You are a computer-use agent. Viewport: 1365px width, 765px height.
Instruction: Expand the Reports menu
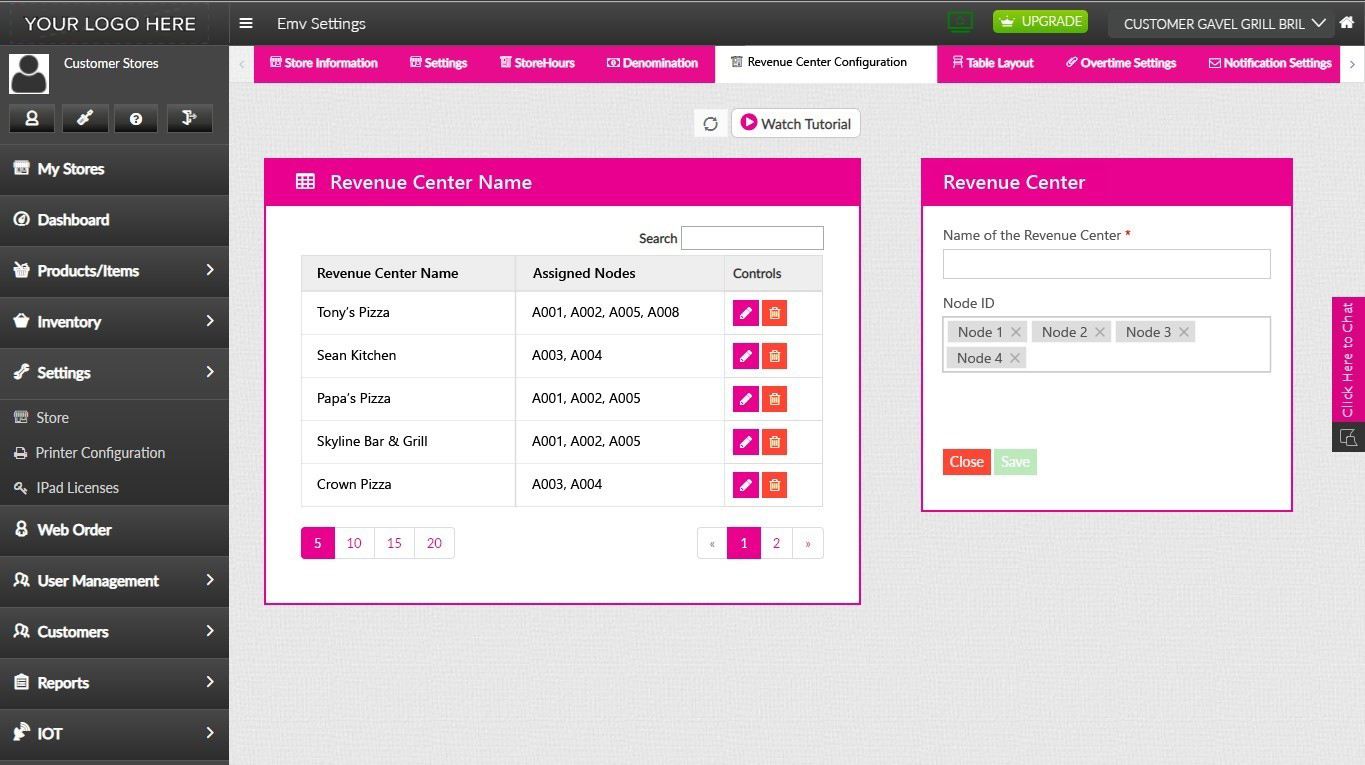[114, 682]
